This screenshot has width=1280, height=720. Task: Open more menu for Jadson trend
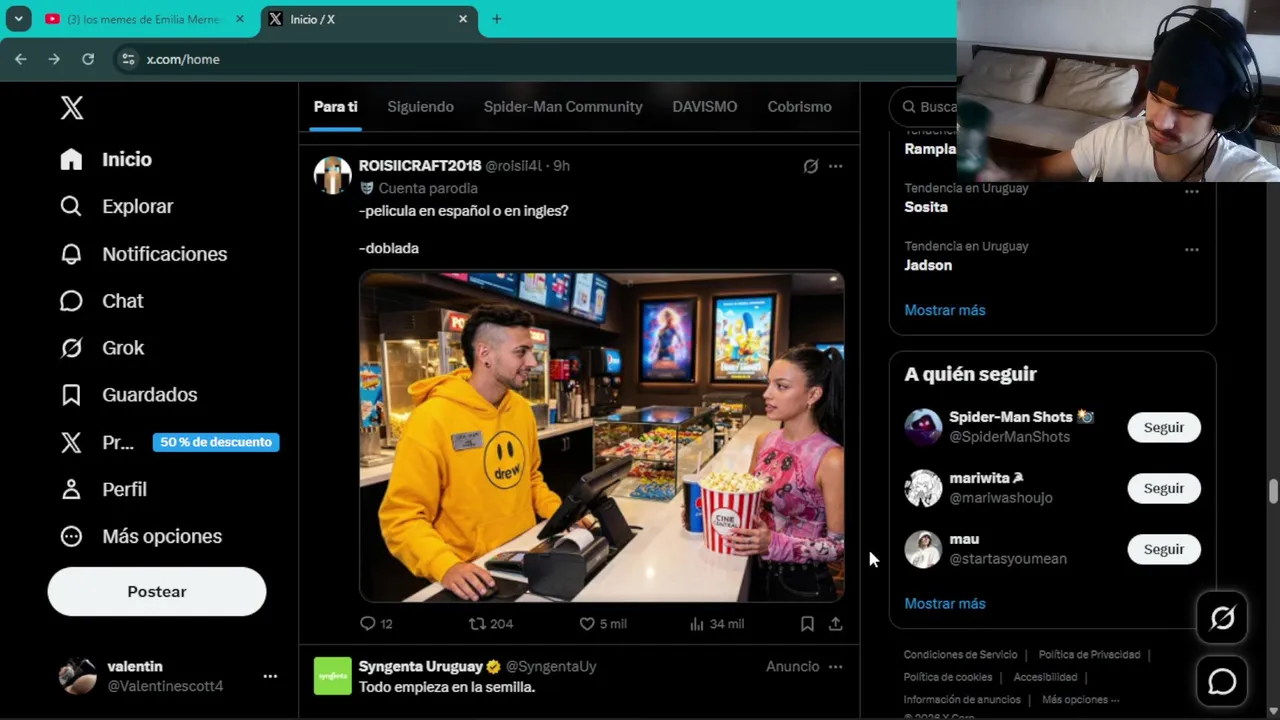tap(1191, 249)
